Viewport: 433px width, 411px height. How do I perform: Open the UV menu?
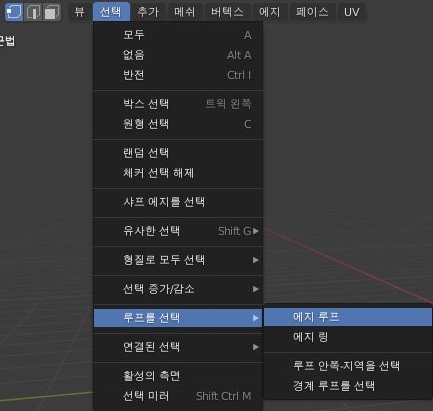pyautogui.click(x=351, y=12)
